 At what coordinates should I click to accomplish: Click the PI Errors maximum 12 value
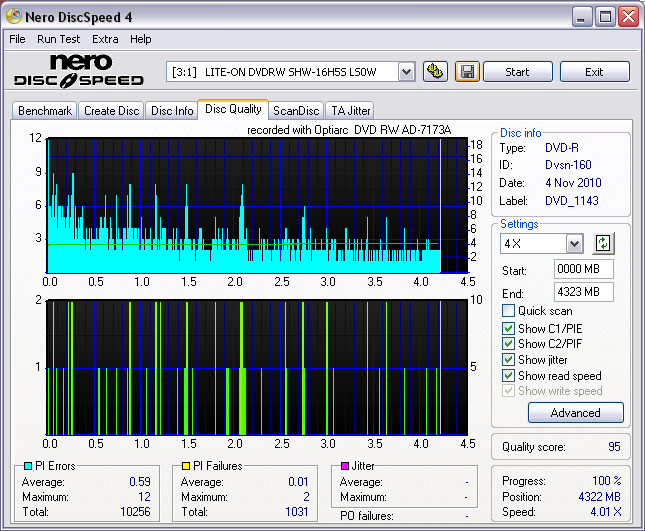pyautogui.click(x=144, y=497)
